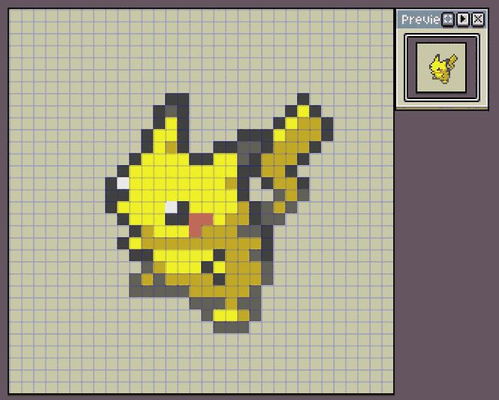Image resolution: width=499 pixels, height=400 pixels.
Task: Click the gray pixel inside the left ear tip
Action: [x=171, y=111]
